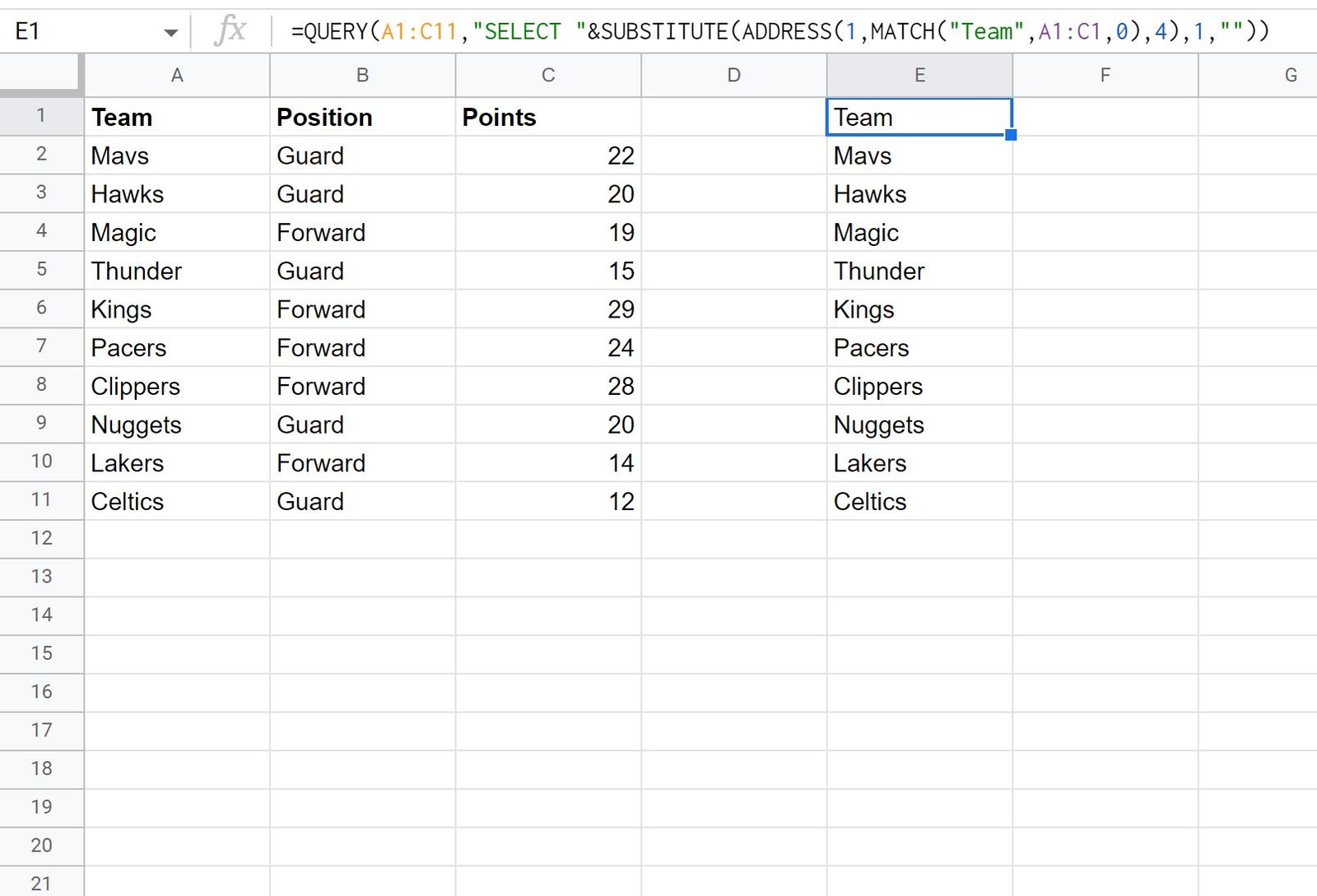Click Forward in the Magic row

point(362,232)
